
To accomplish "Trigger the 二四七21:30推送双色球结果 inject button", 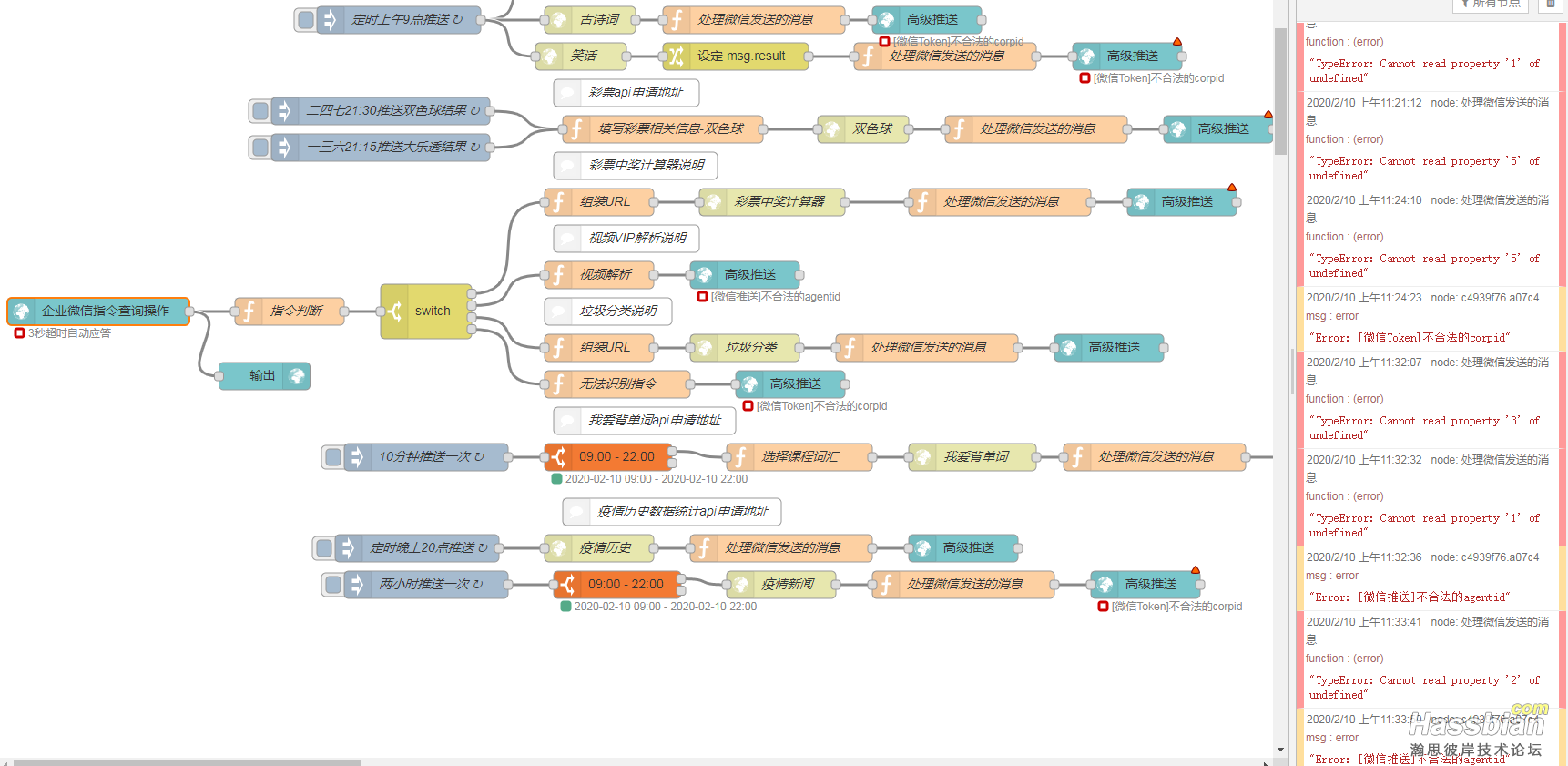I will [260, 110].
